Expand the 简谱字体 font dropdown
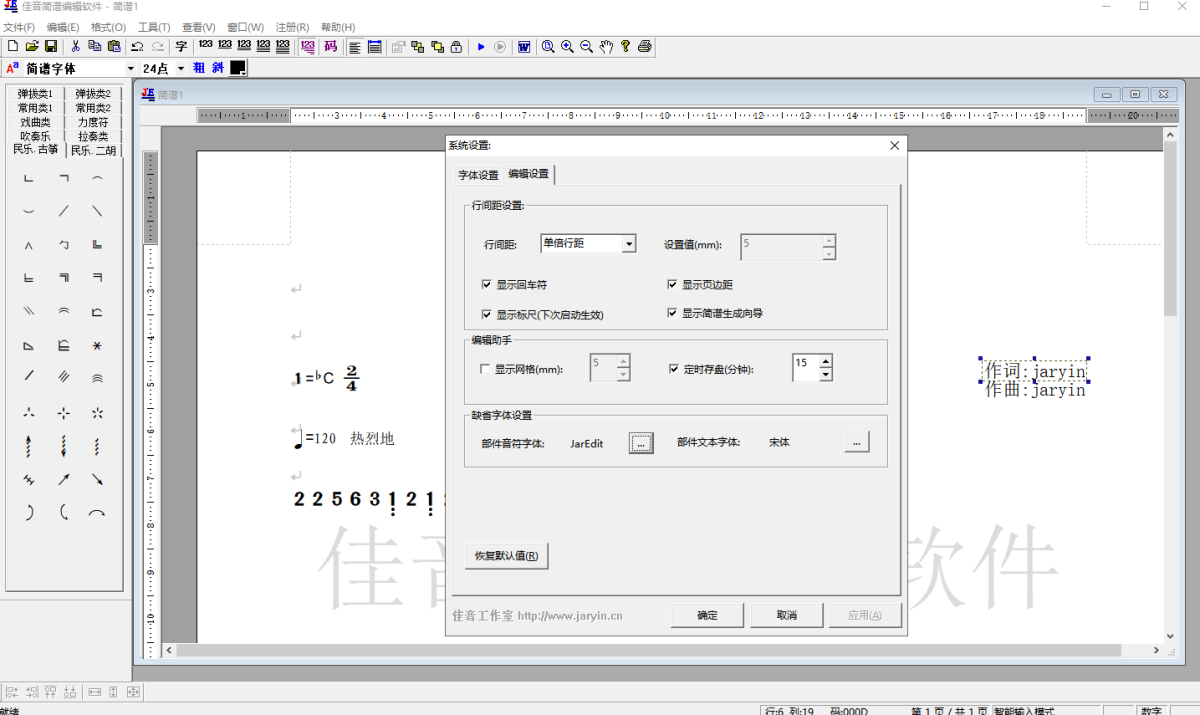 (130, 69)
